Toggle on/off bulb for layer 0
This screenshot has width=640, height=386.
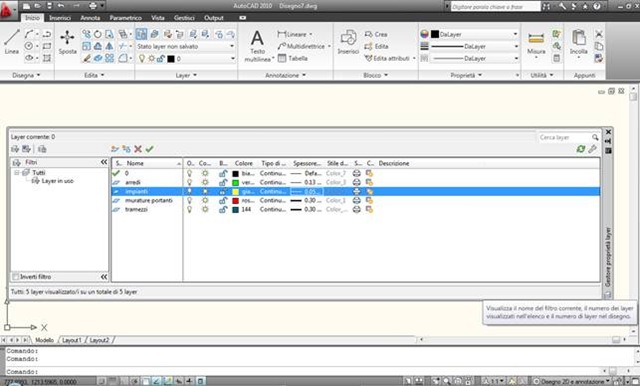189,173
